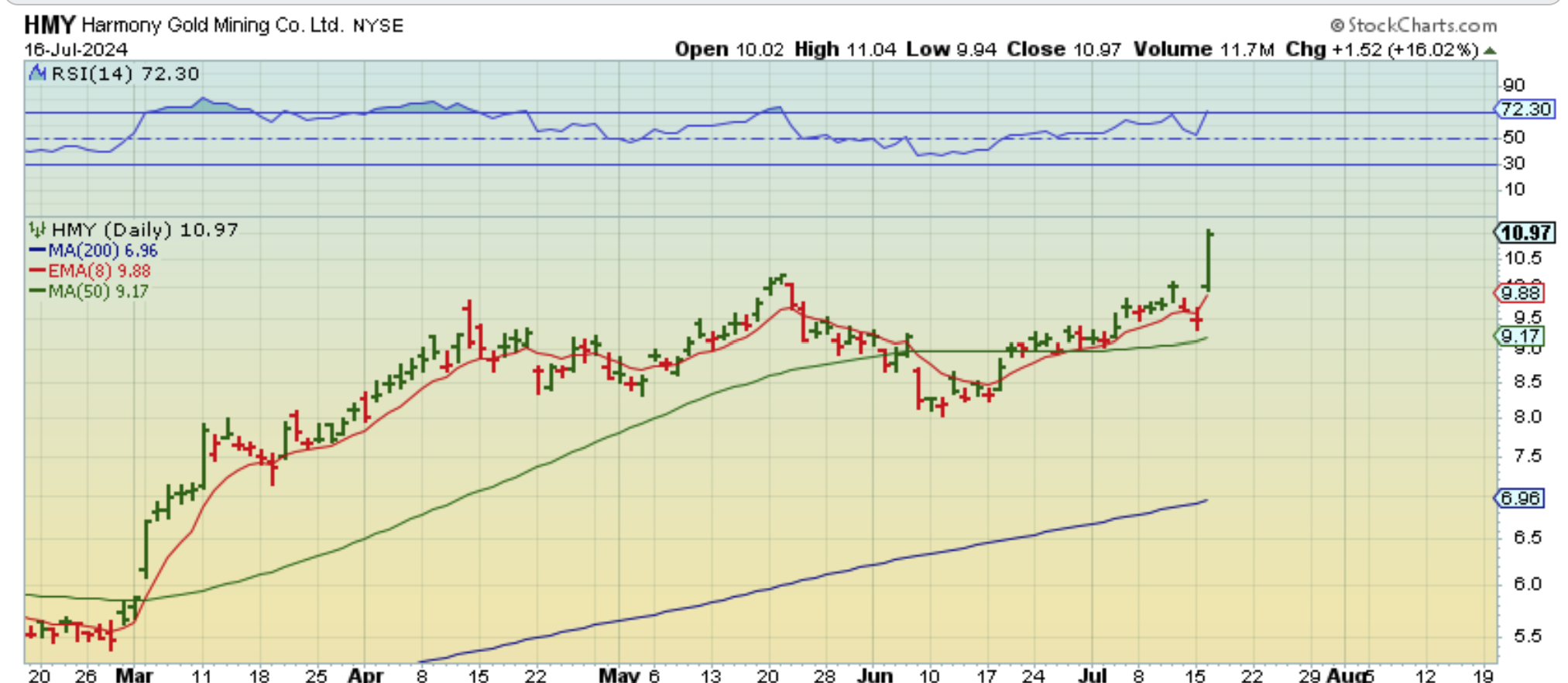
Task: Click the green 9.17 MA tag on the right axis
Action: pos(1520,337)
